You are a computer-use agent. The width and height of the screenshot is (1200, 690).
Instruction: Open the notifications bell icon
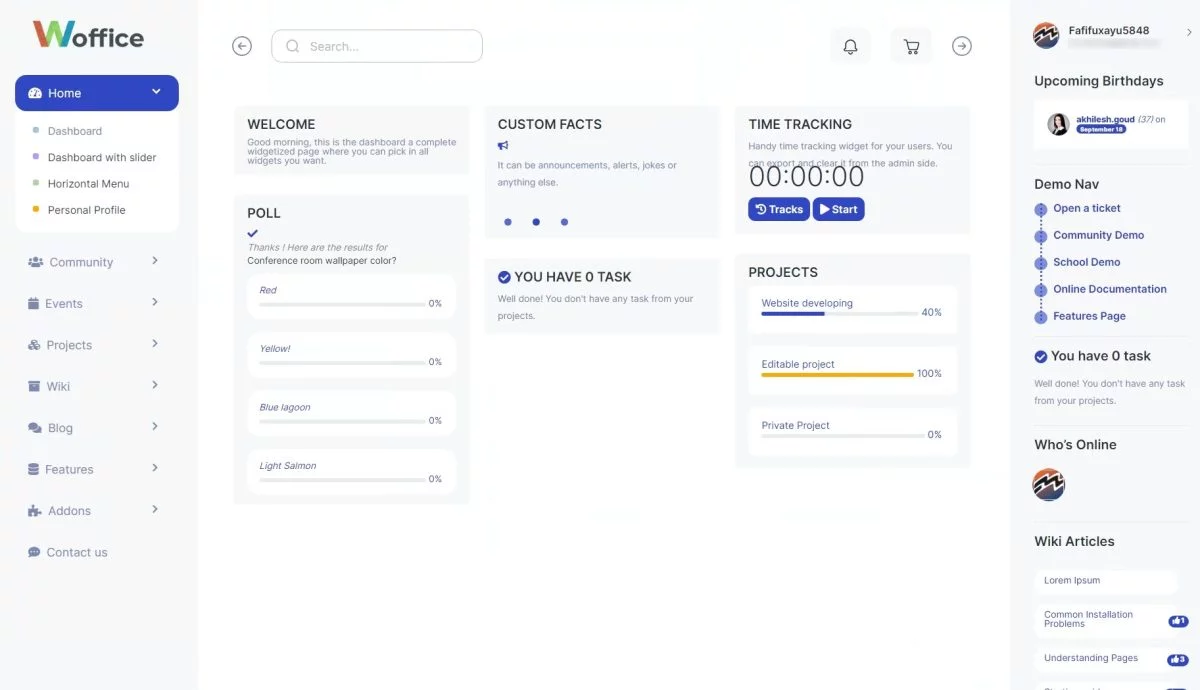(850, 46)
